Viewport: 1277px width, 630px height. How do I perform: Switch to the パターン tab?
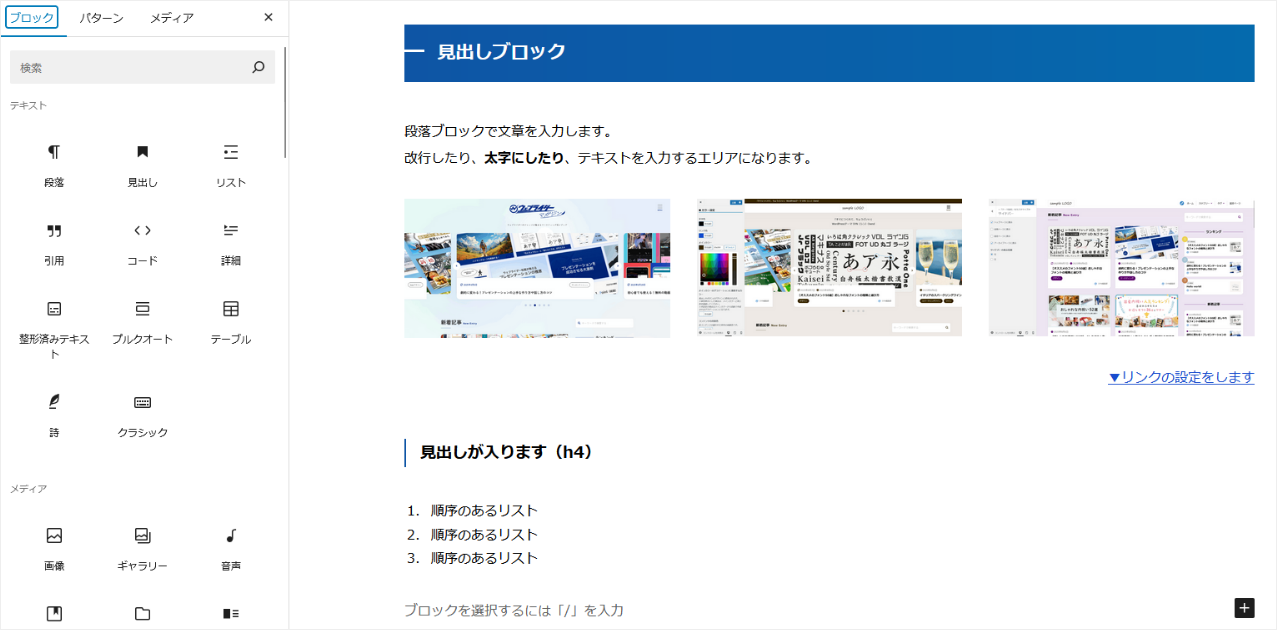(x=100, y=17)
